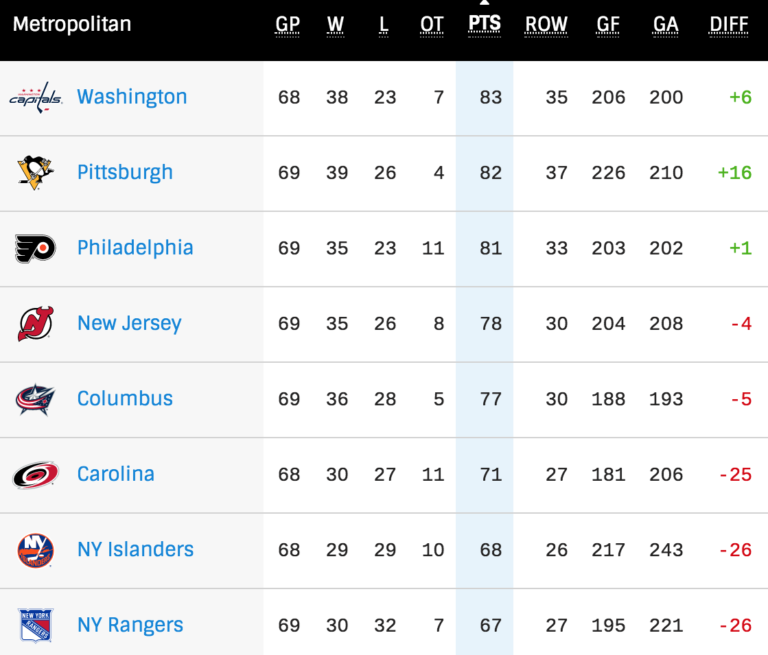Open the Philadelphia team link

pyautogui.click(x=135, y=248)
